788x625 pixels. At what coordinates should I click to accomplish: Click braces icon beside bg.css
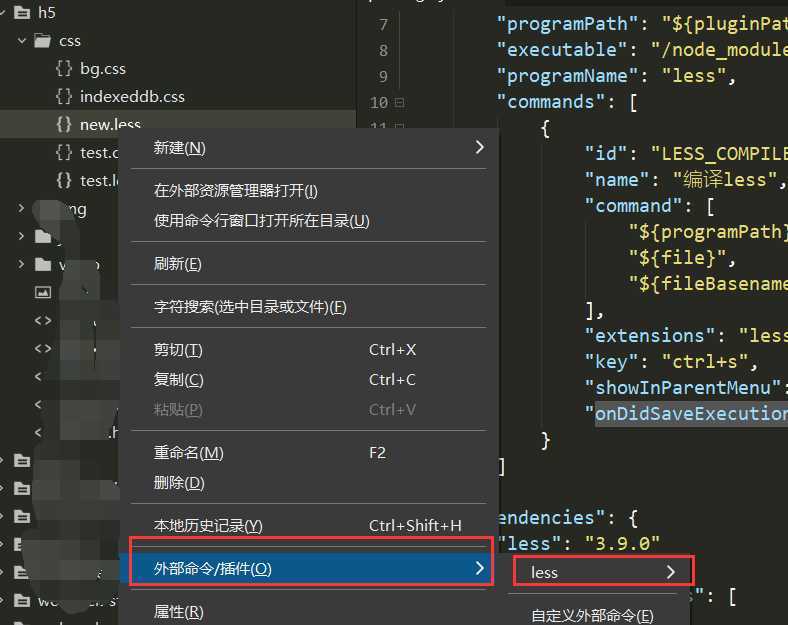64,68
